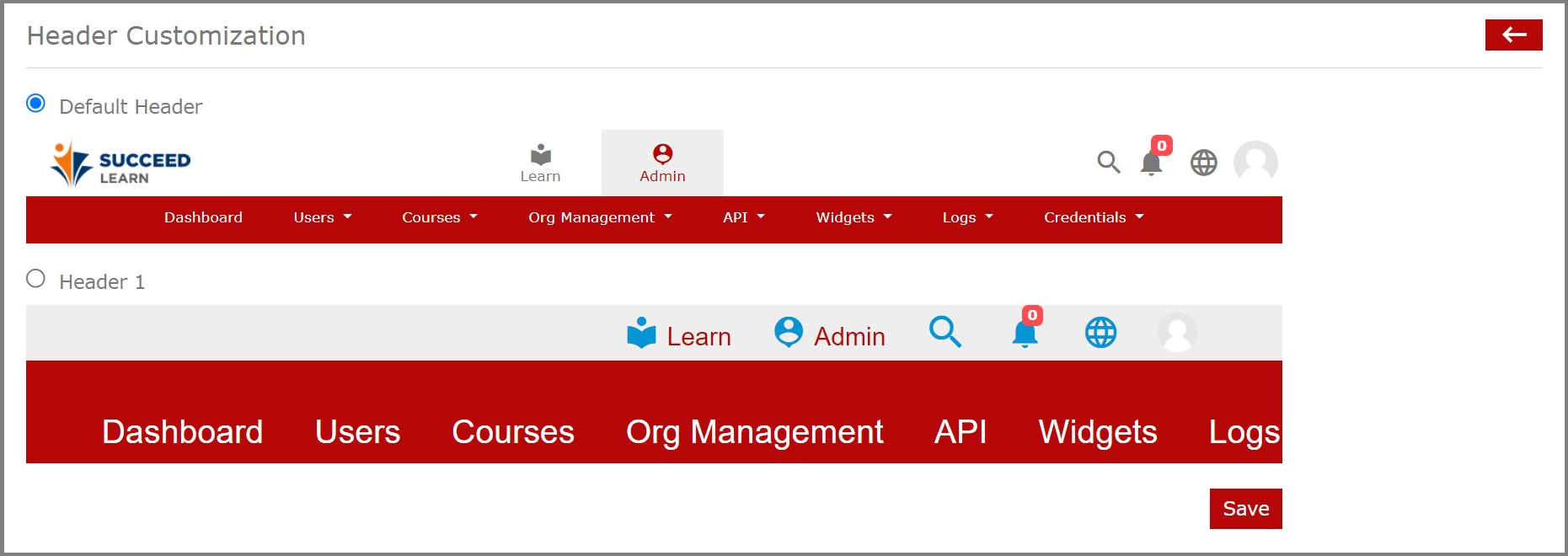Click large Users item in Header 1
Screen dimensions: 1568x556
357,432
